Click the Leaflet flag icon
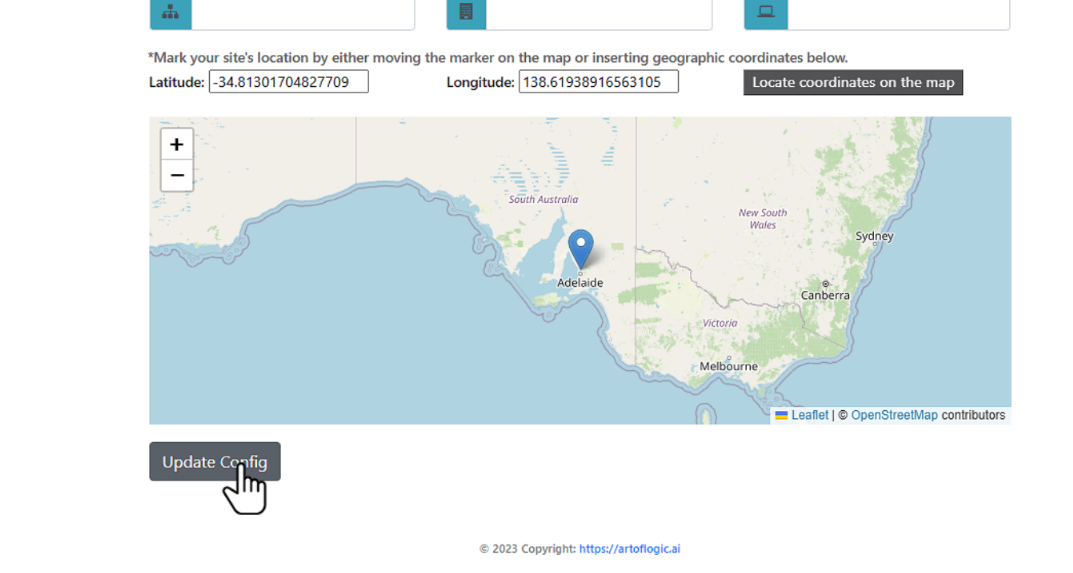 781,415
